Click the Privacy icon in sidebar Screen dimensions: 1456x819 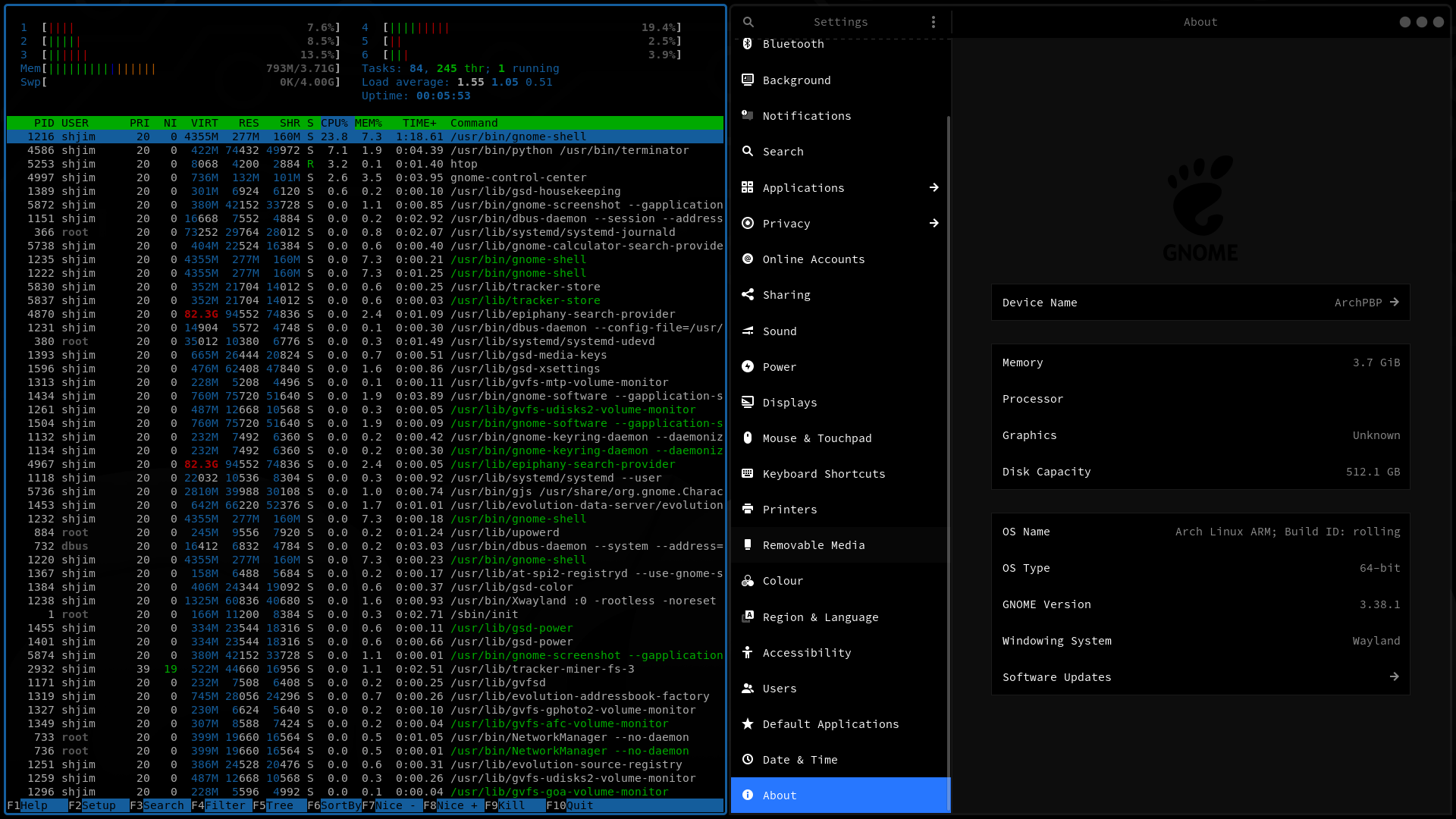[748, 223]
